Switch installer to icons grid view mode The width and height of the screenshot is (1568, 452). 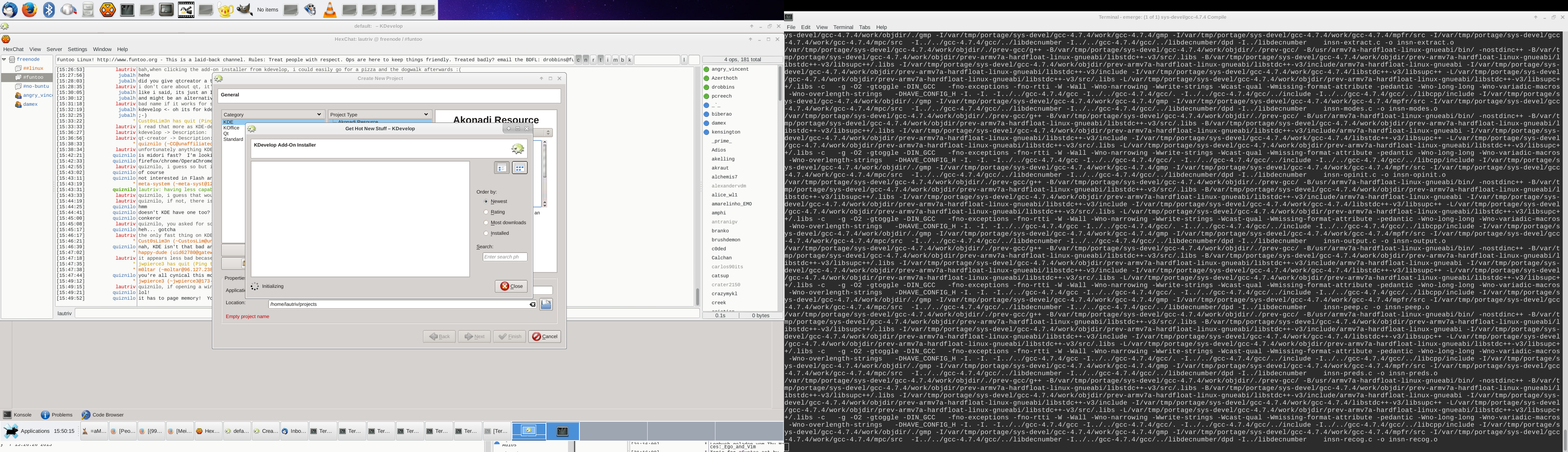click(520, 168)
